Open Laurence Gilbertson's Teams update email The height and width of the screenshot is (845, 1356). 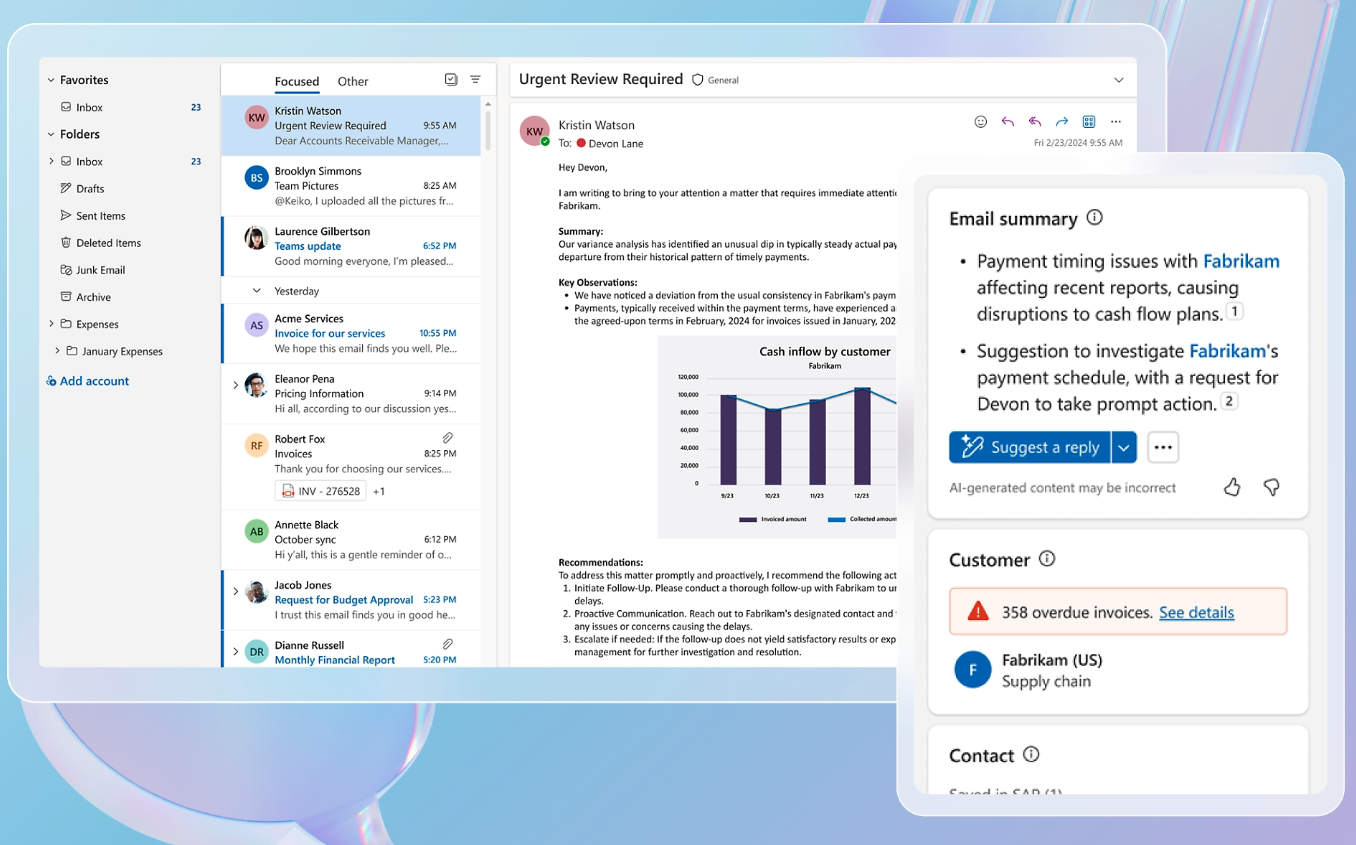tap(351, 246)
